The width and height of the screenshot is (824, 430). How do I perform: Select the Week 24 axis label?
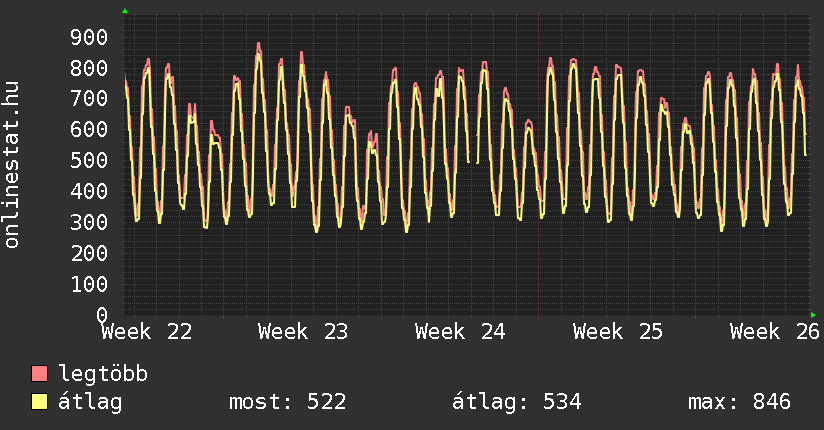pyautogui.click(x=460, y=332)
